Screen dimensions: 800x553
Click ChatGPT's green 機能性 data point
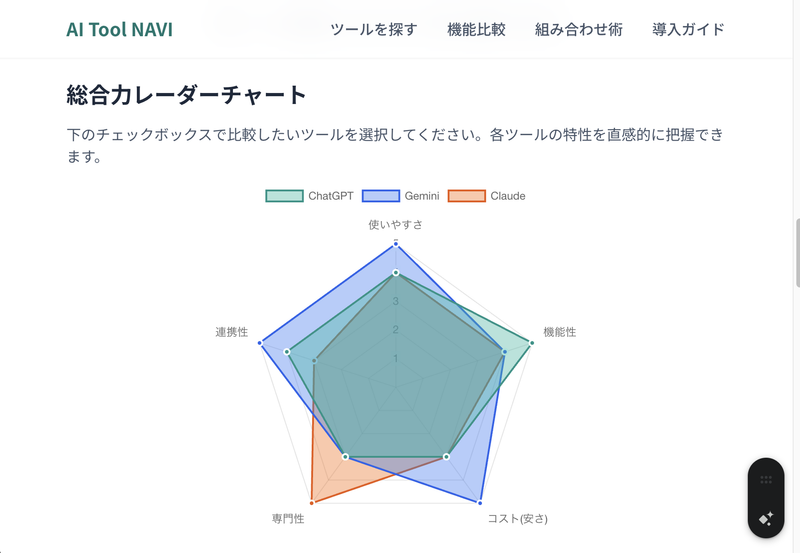pos(531,343)
